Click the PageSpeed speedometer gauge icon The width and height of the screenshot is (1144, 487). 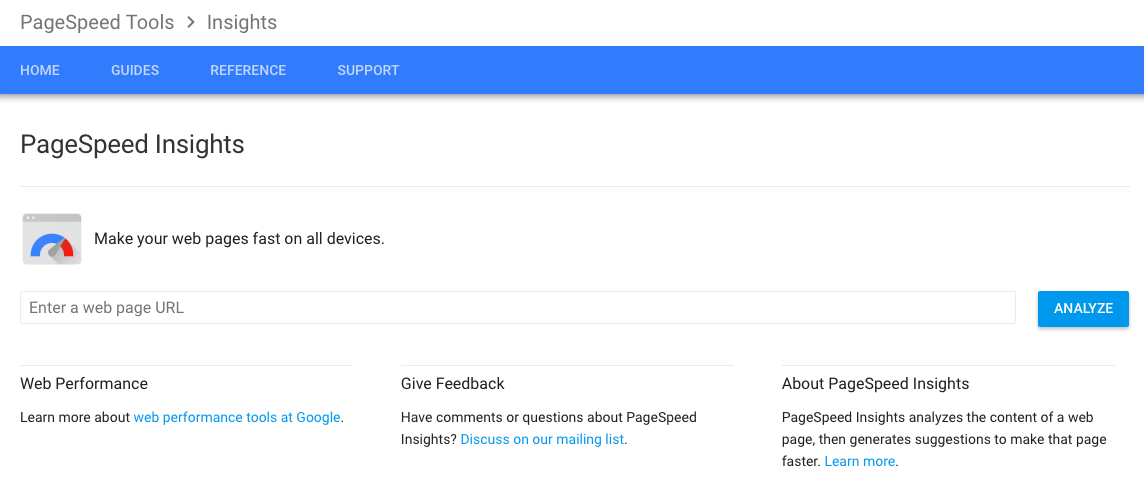52,239
